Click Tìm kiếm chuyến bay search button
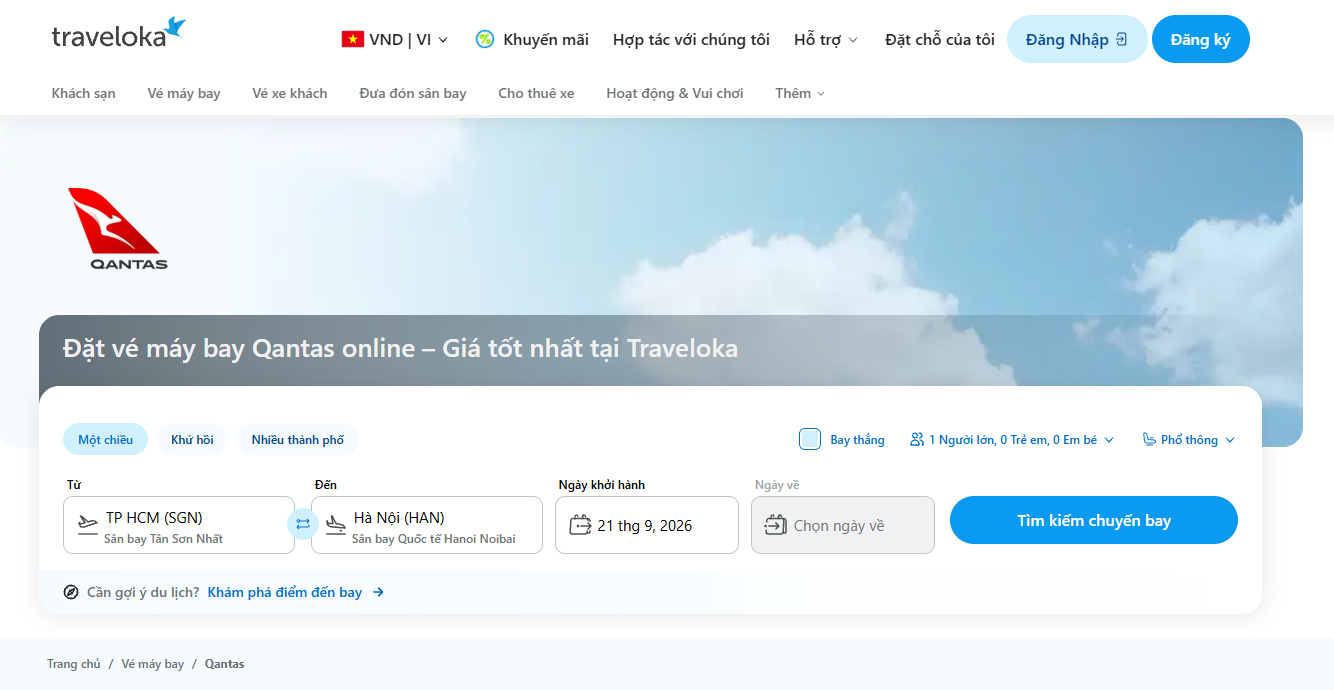This screenshot has height=690, width=1334. point(1094,520)
